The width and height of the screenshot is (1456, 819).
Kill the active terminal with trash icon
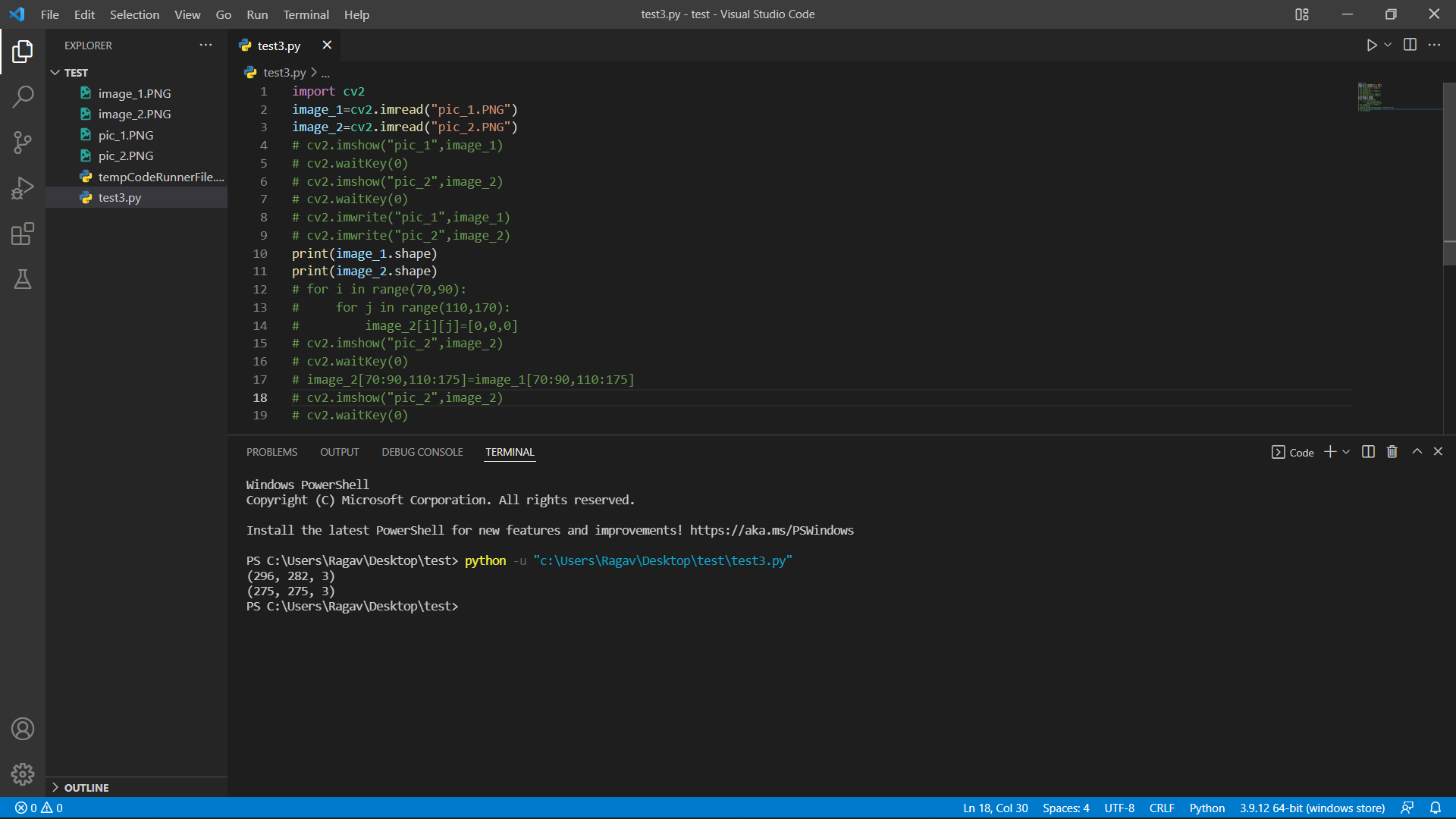1391,451
